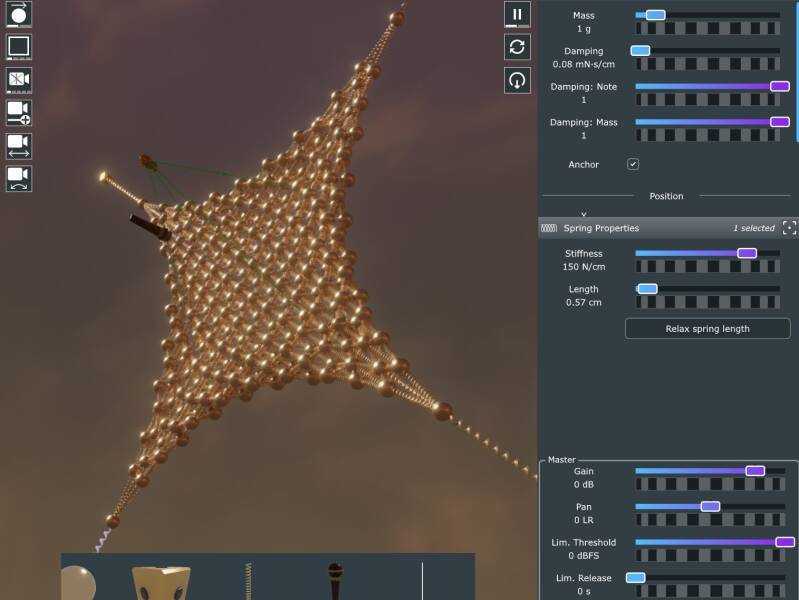Click the reset circular arrow icon
Viewport: 799px width, 600px height.
point(517,80)
